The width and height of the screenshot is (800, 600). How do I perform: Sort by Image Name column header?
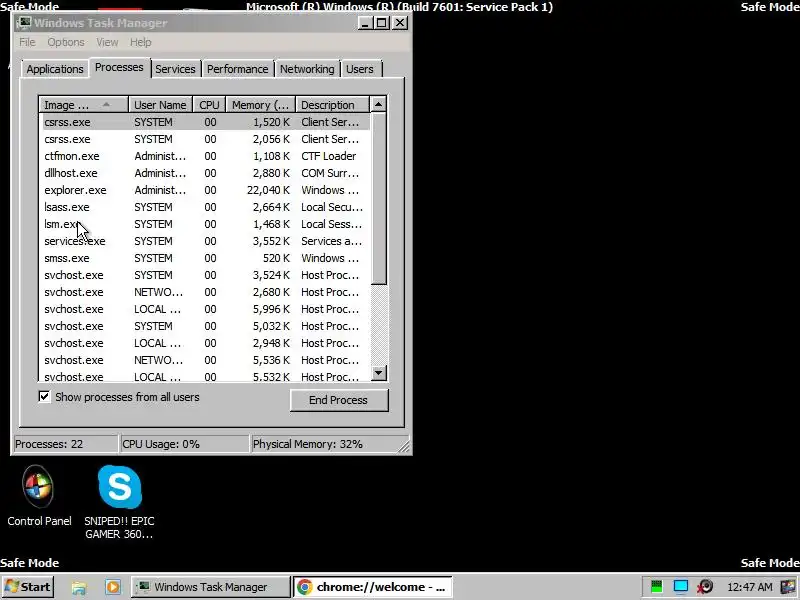pyautogui.click(x=83, y=105)
